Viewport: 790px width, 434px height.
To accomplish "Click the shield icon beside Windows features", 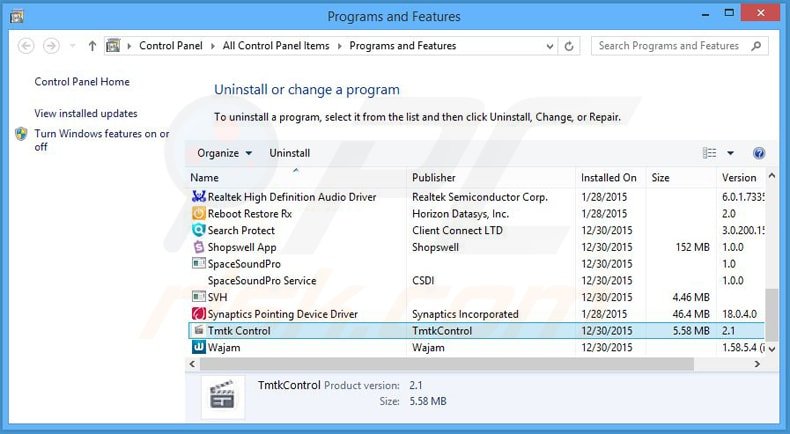I will 21,134.
